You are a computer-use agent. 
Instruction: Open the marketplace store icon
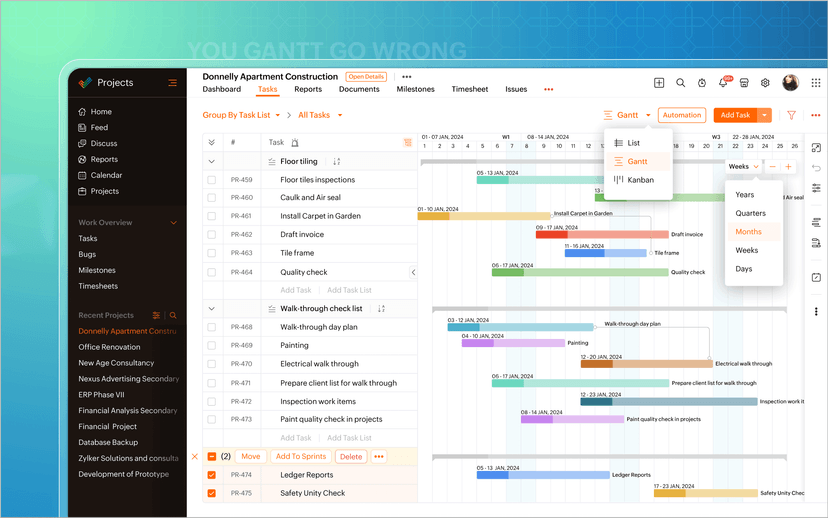[x=744, y=83]
